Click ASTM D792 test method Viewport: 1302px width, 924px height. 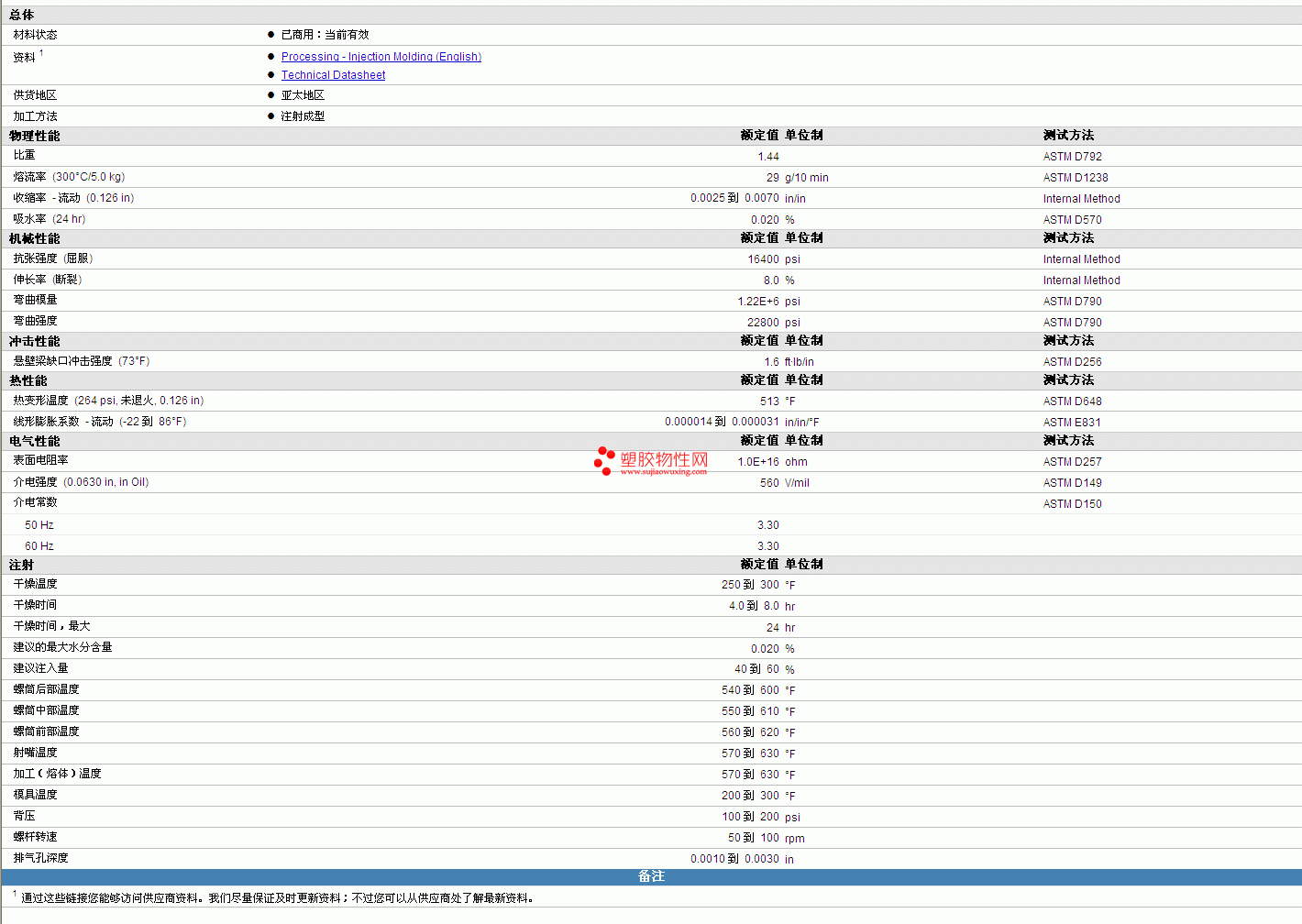(1072, 157)
